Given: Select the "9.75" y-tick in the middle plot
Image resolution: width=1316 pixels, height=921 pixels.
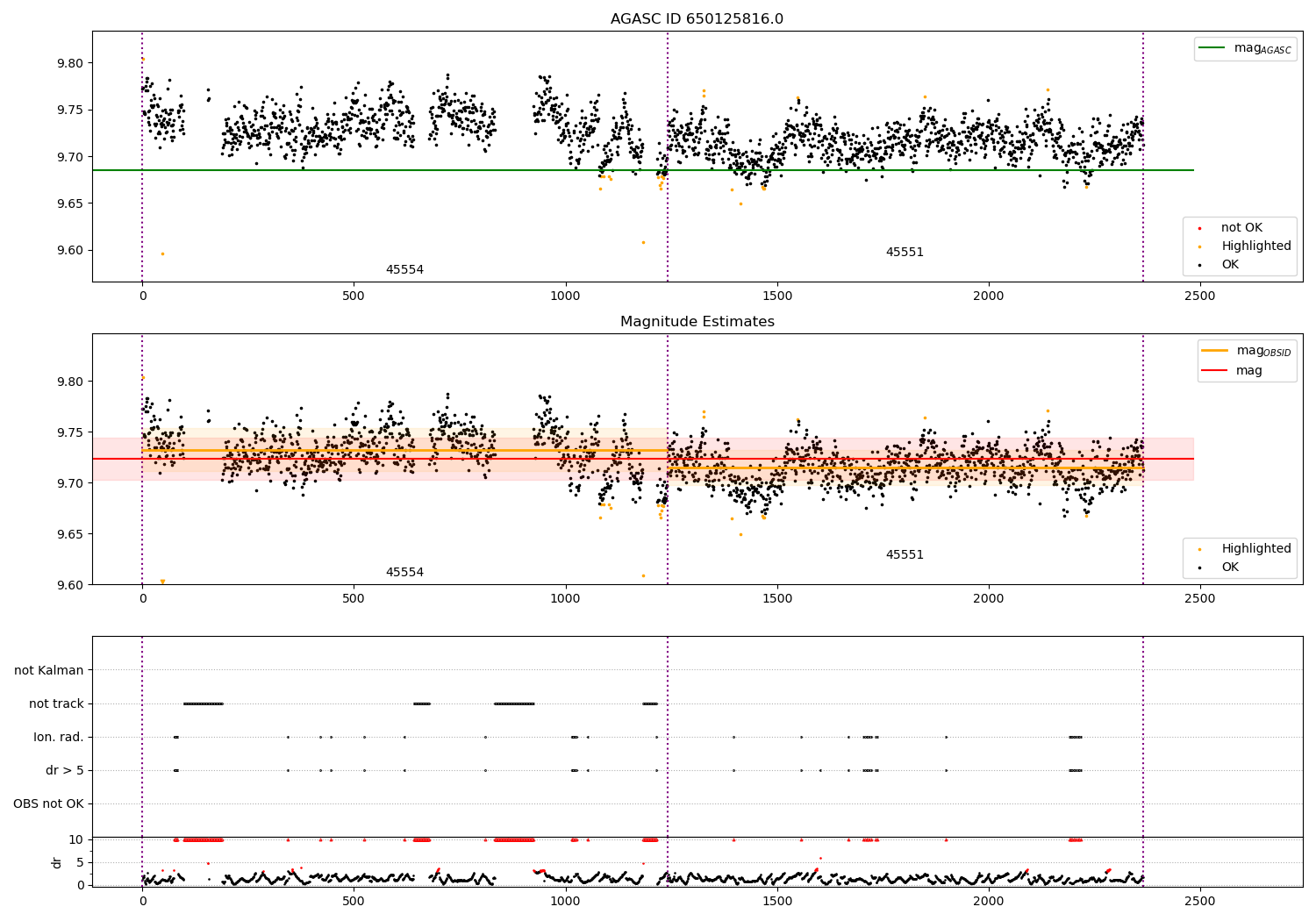Looking at the screenshot, I should pyautogui.click(x=71, y=433).
